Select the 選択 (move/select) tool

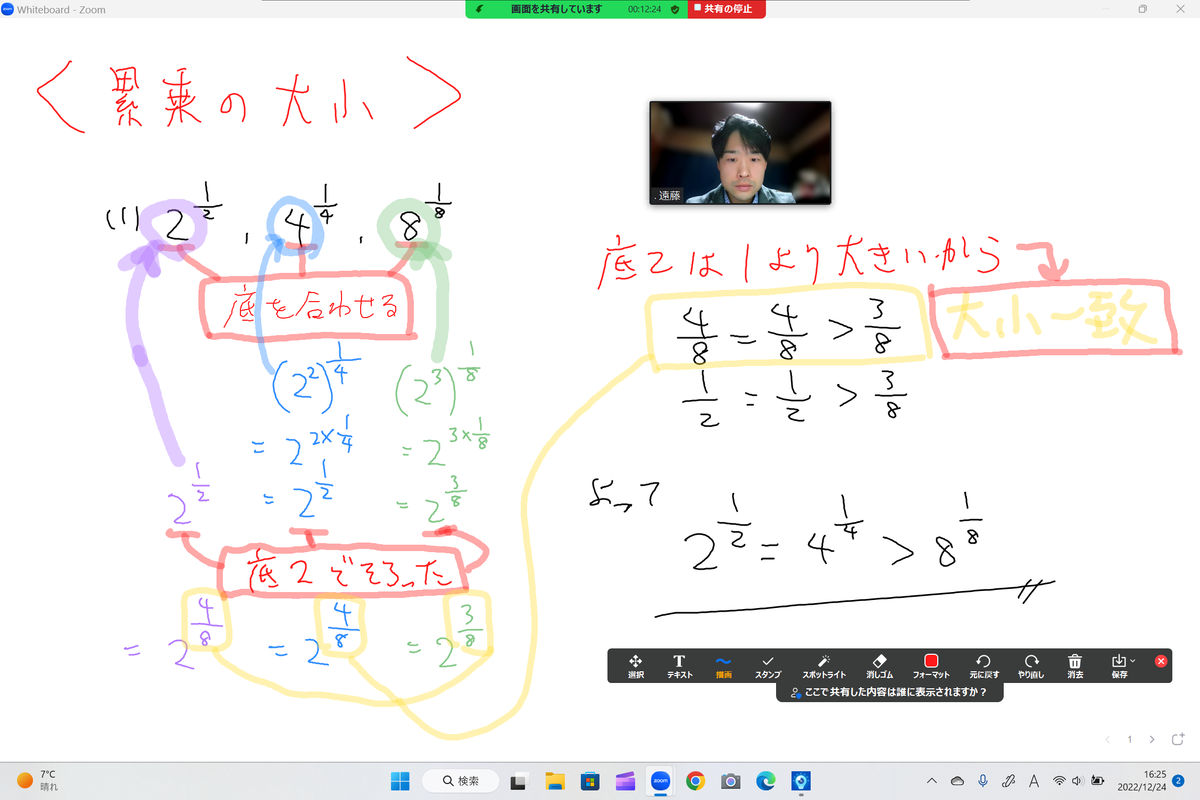pyautogui.click(x=635, y=666)
